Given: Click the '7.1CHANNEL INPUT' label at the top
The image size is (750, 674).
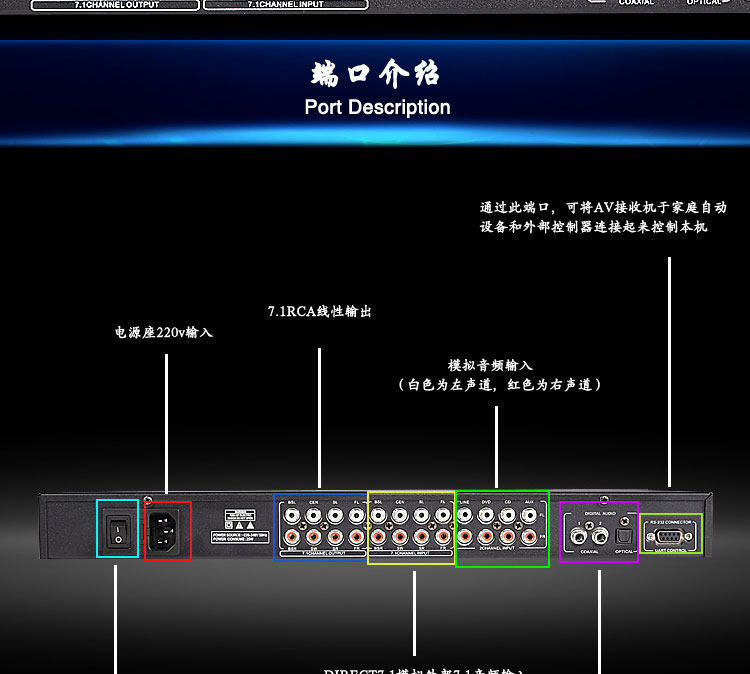Looking at the screenshot, I should click(x=286, y=4).
